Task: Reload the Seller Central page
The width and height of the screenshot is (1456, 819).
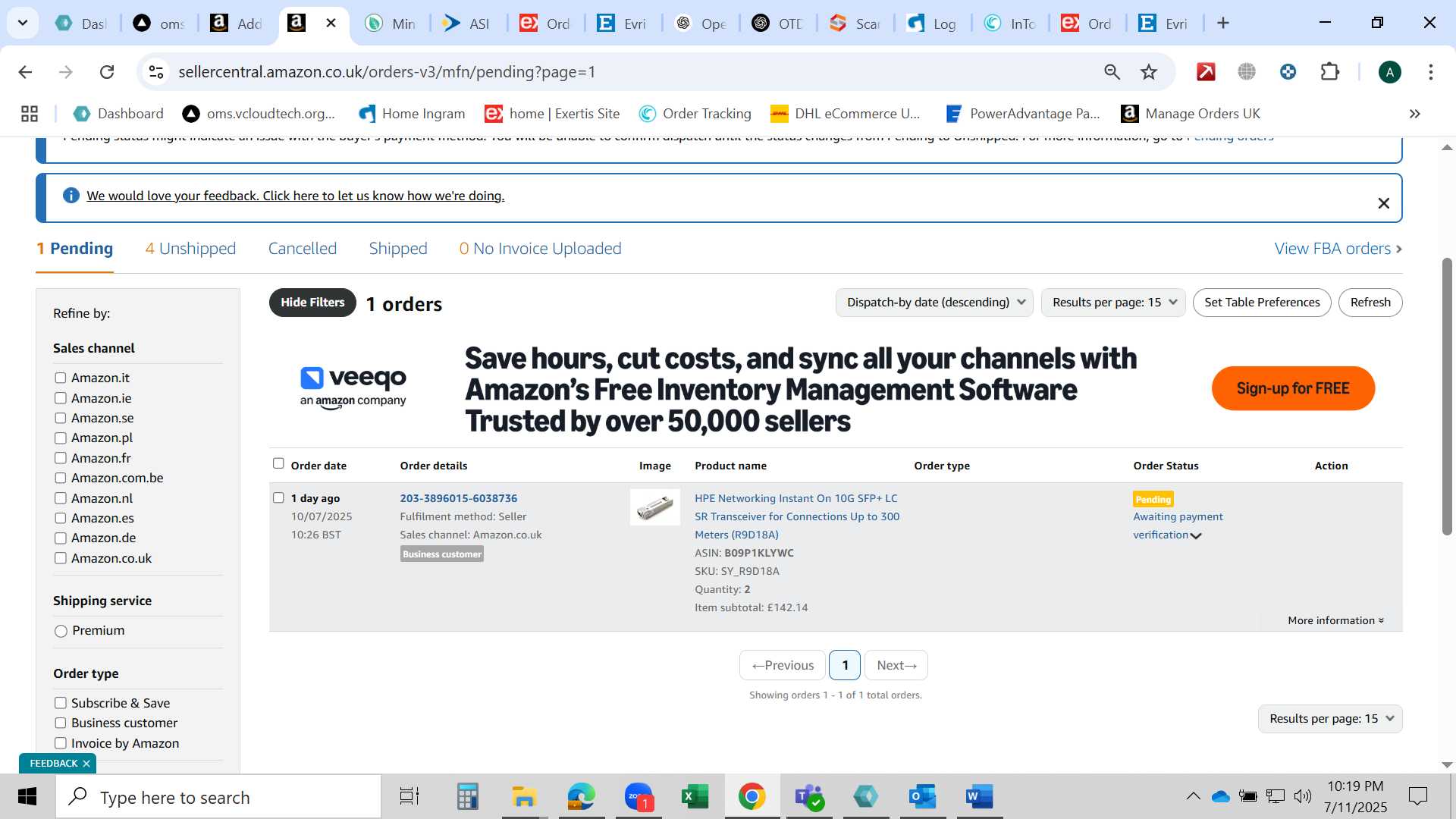Action: (107, 72)
